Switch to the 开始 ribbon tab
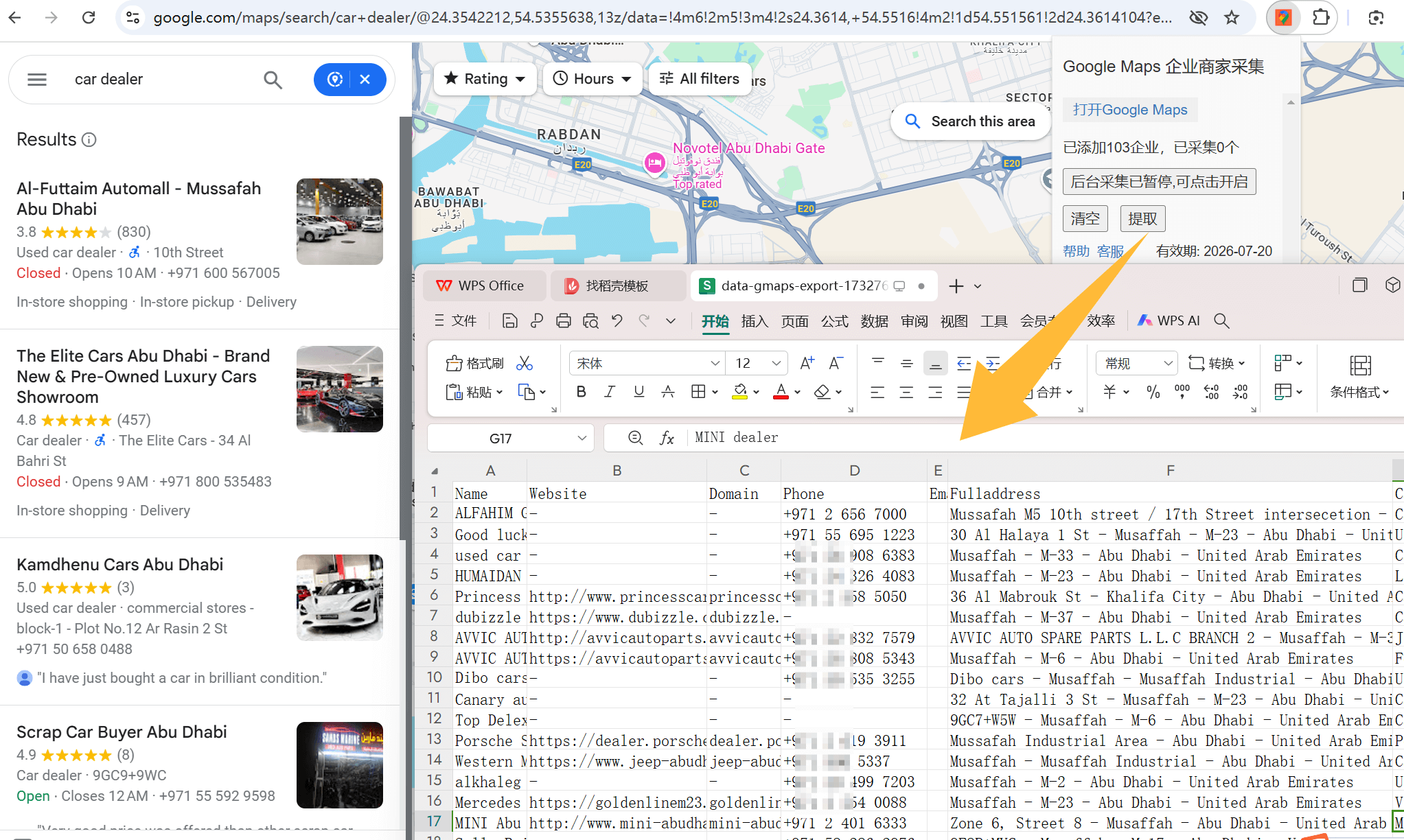 pos(715,321)
